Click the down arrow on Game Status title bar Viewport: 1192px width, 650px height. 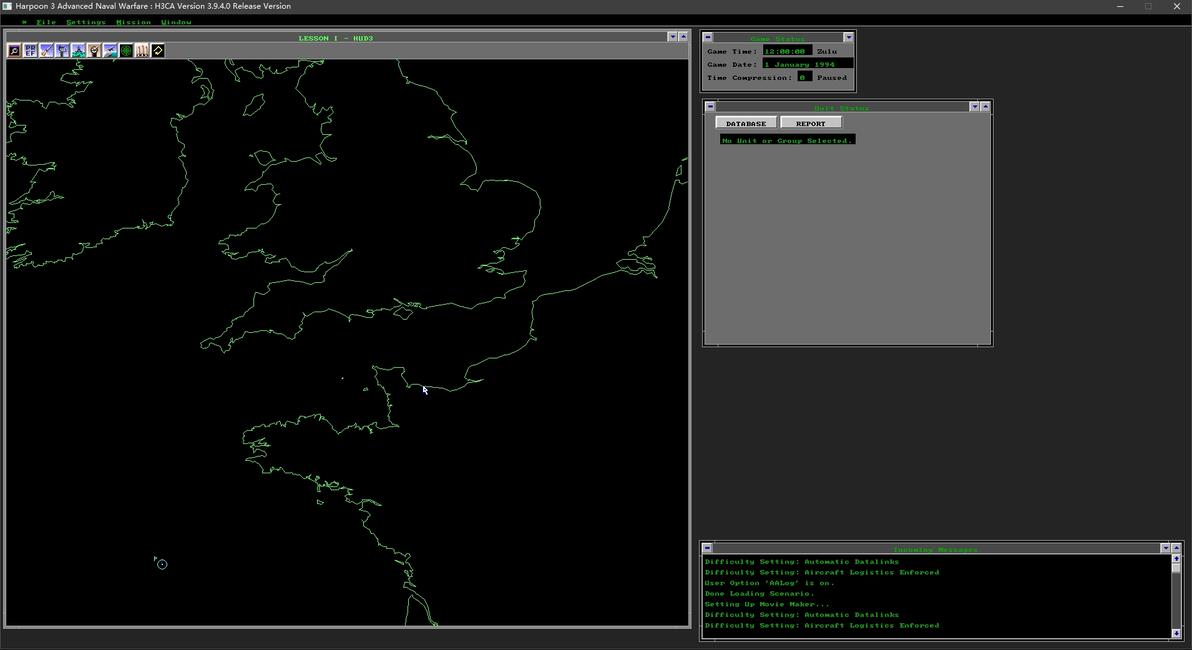point(848,38)
